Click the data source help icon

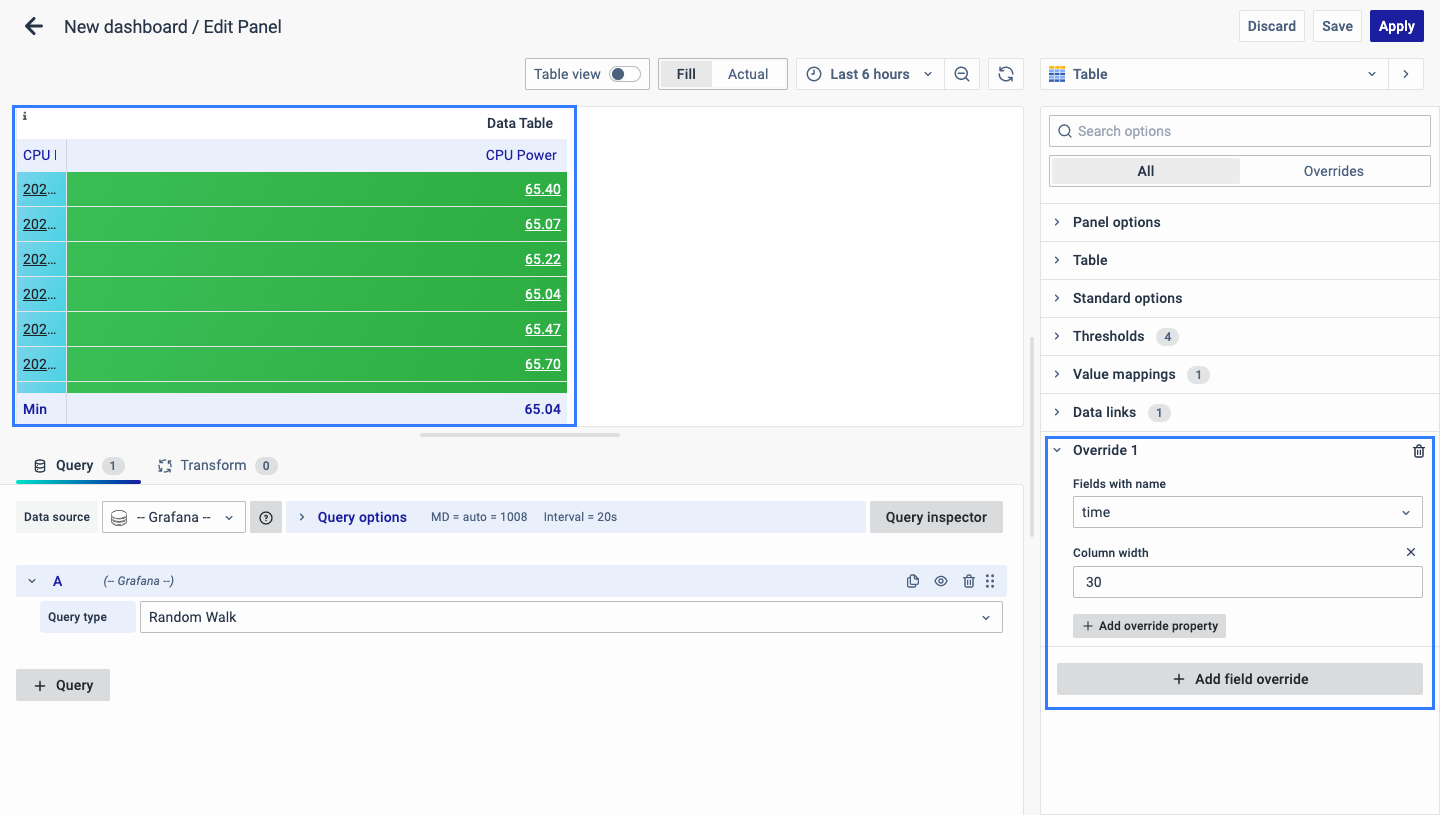pyautogui.click(x=266, y=517)
